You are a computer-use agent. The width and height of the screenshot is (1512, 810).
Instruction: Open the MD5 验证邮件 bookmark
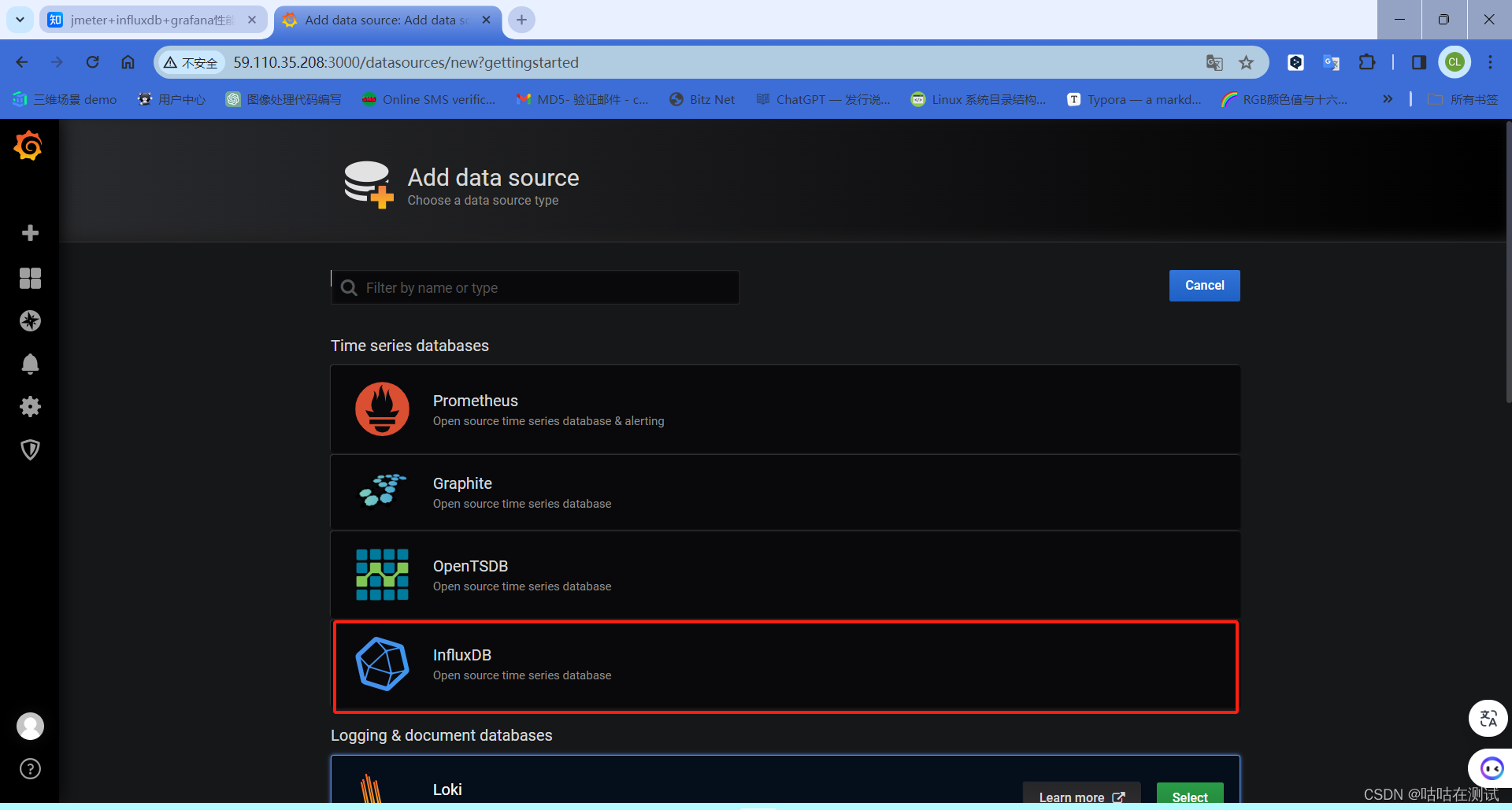coord(582,99)
